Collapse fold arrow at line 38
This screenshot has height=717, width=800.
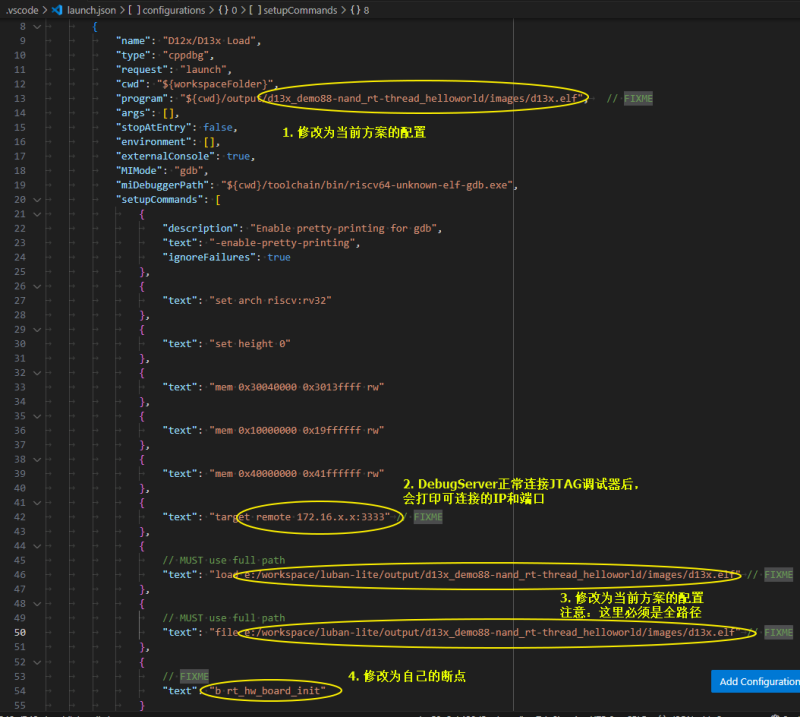[37, 459]
